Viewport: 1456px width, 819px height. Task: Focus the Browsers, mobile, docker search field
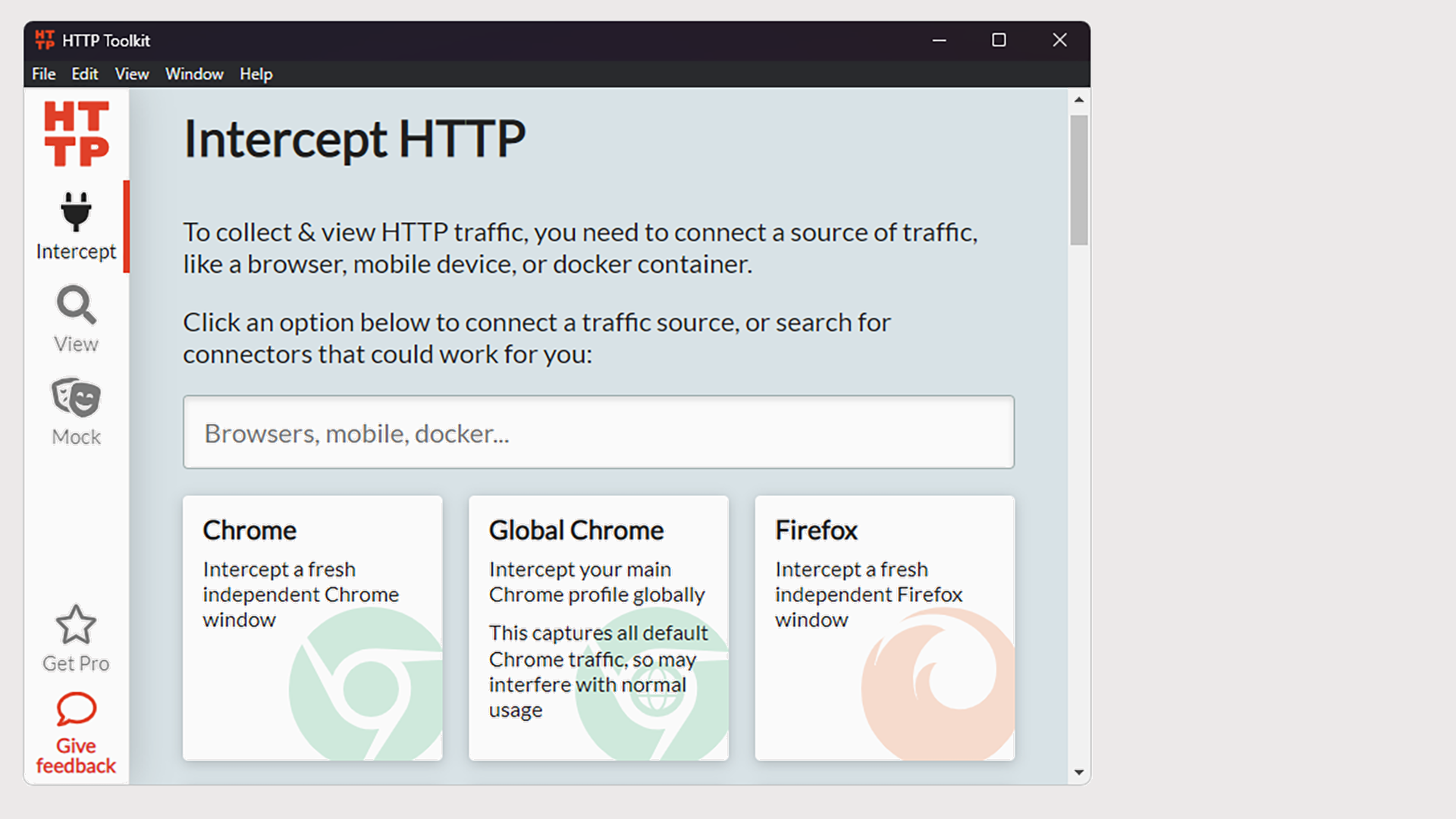598,432
